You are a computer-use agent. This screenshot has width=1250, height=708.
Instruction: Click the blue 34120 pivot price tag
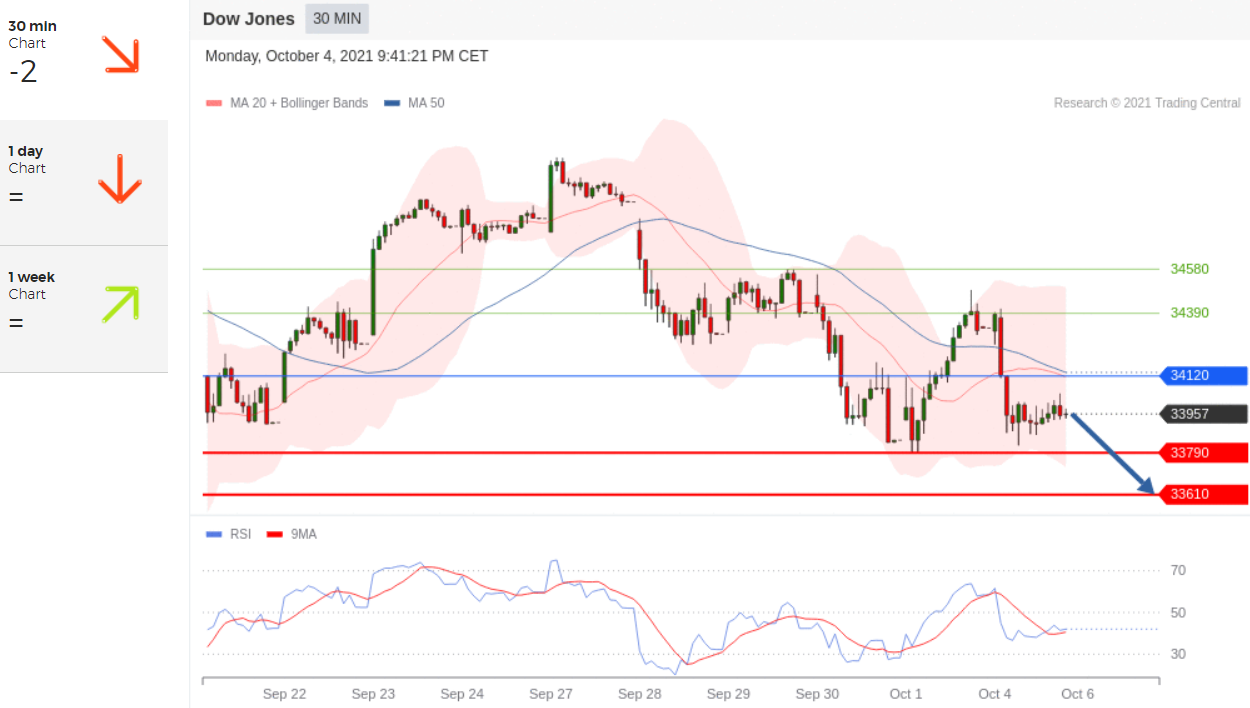click(x=1203, y=376)
